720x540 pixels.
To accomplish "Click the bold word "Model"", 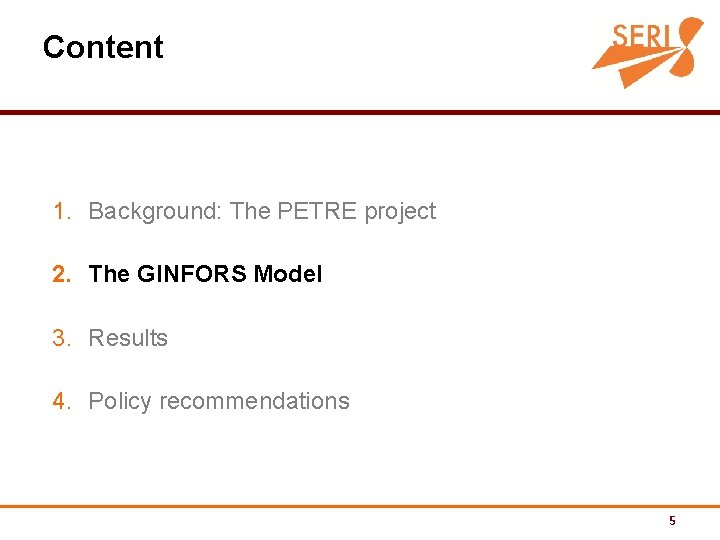I will (x=288, y=274).
